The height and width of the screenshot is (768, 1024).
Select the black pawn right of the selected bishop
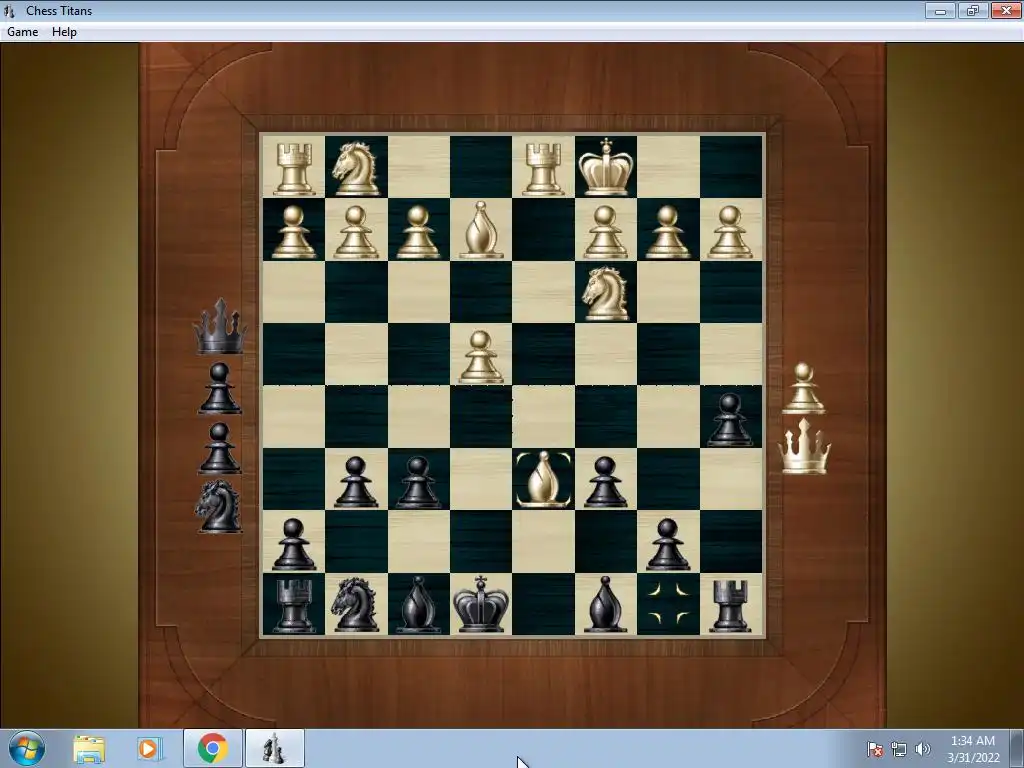(x=605, y=483)
